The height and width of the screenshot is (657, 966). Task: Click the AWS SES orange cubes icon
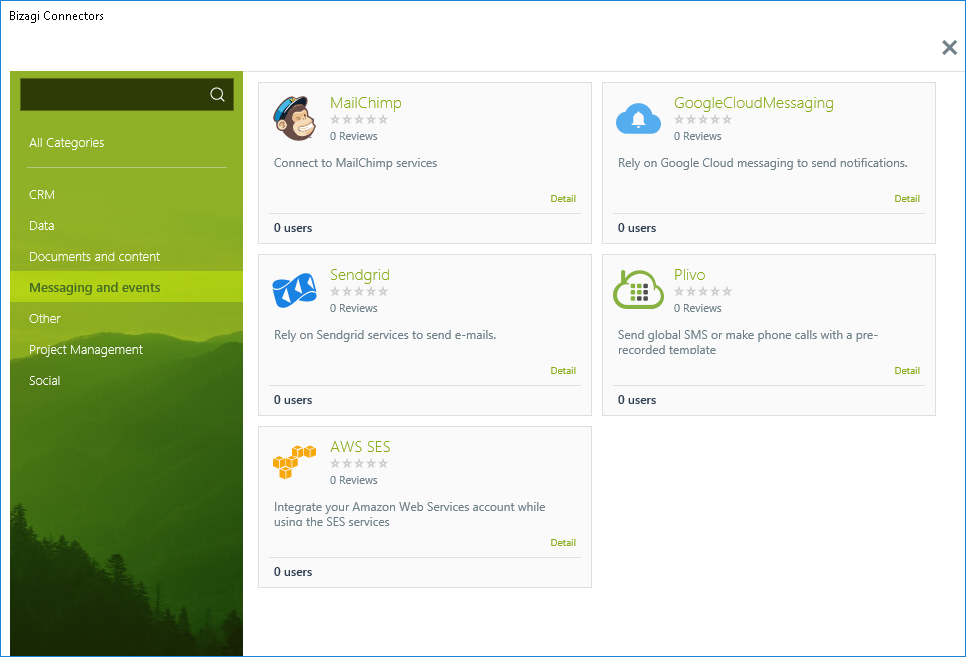click(x=294, y=462)
